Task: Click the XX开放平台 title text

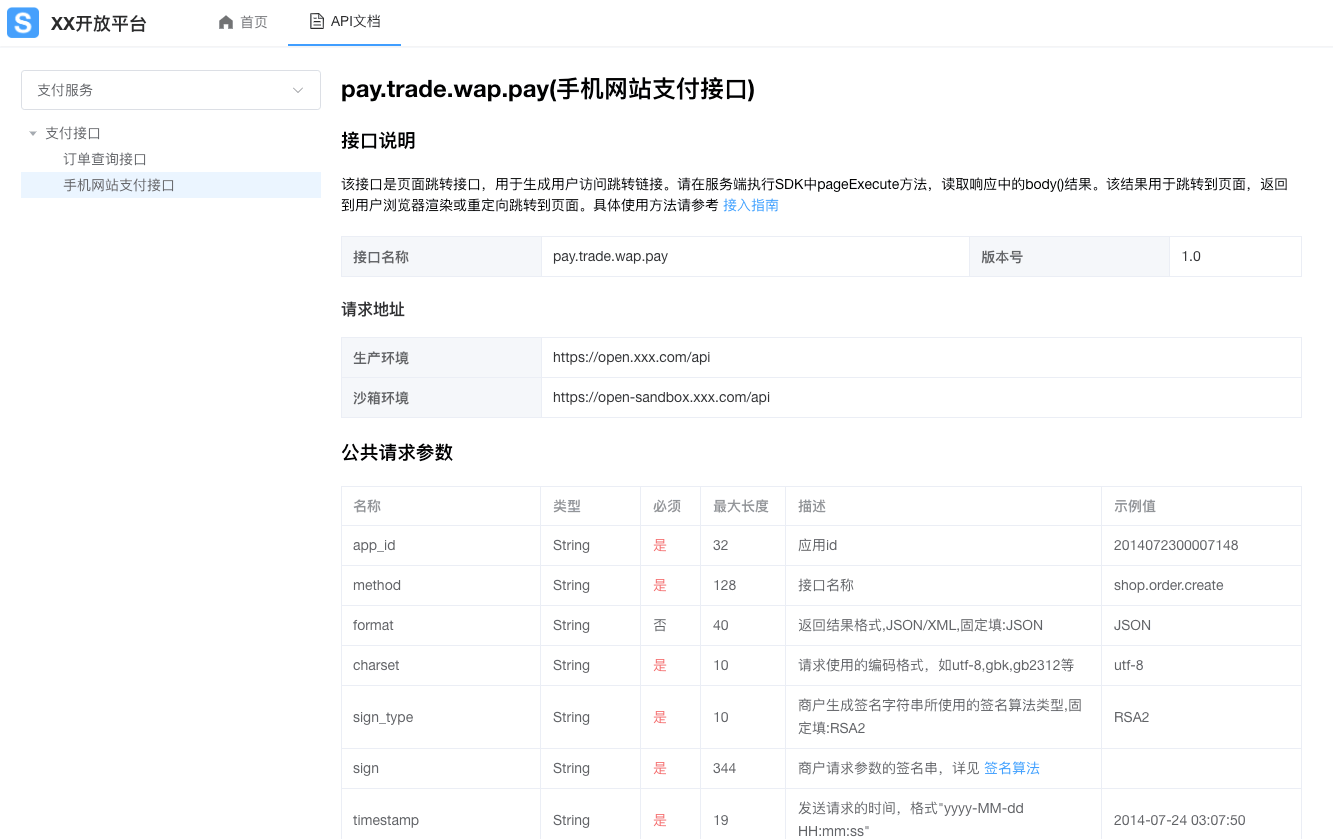Action: point(98,24)
